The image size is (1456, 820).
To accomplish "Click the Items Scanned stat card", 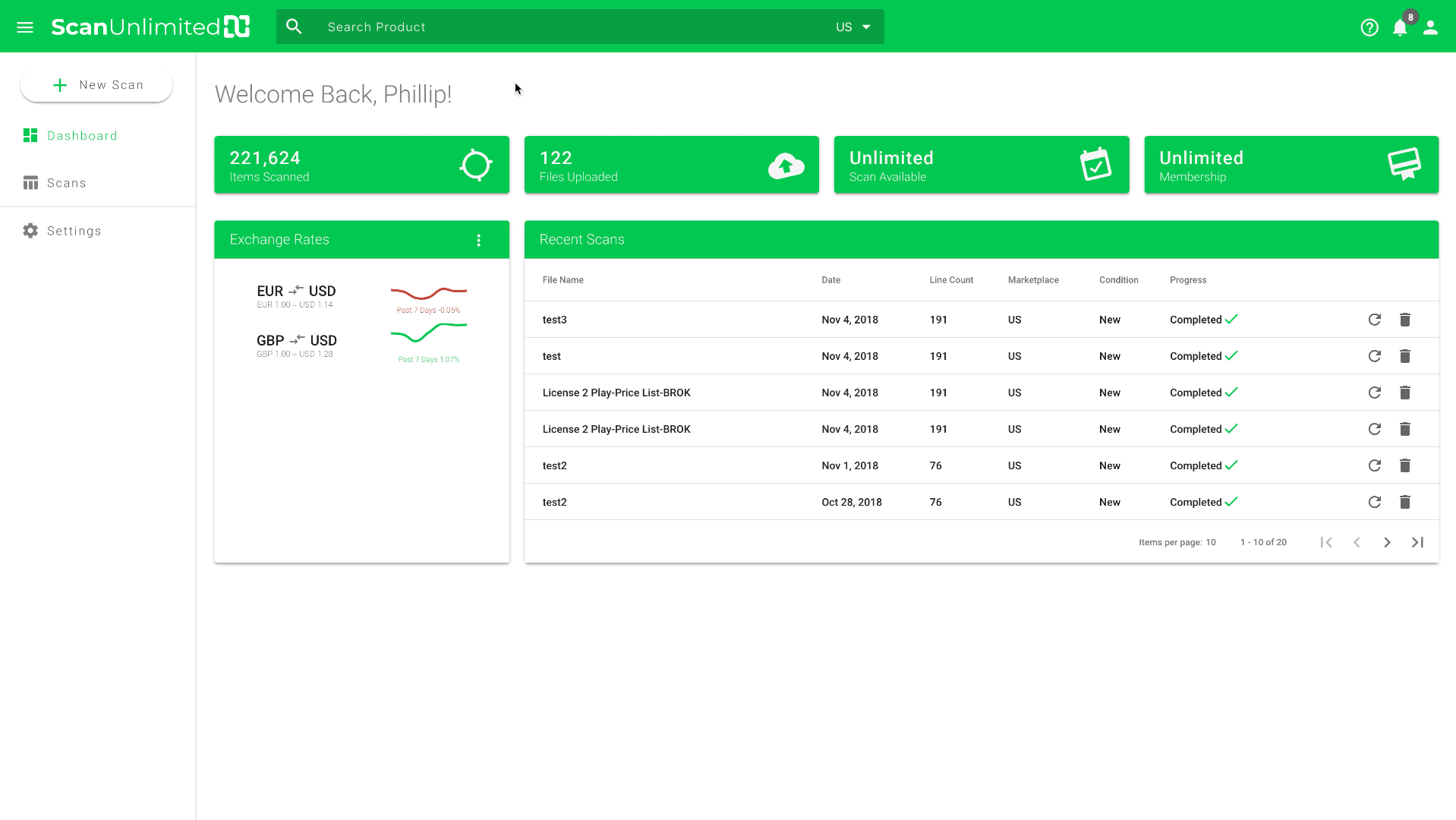I will coord(361,165).
